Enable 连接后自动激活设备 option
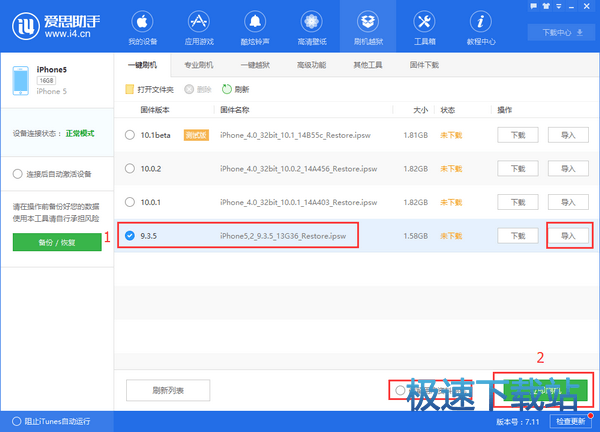 (17, 174)
